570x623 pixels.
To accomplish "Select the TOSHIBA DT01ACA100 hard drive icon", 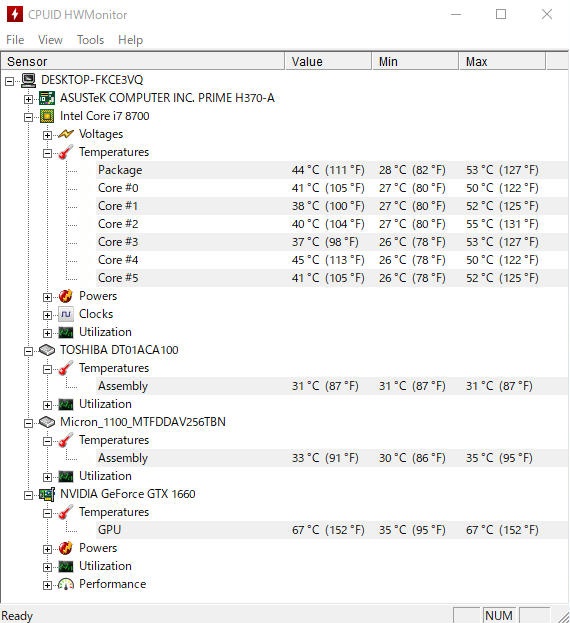I will coord(47,350).
